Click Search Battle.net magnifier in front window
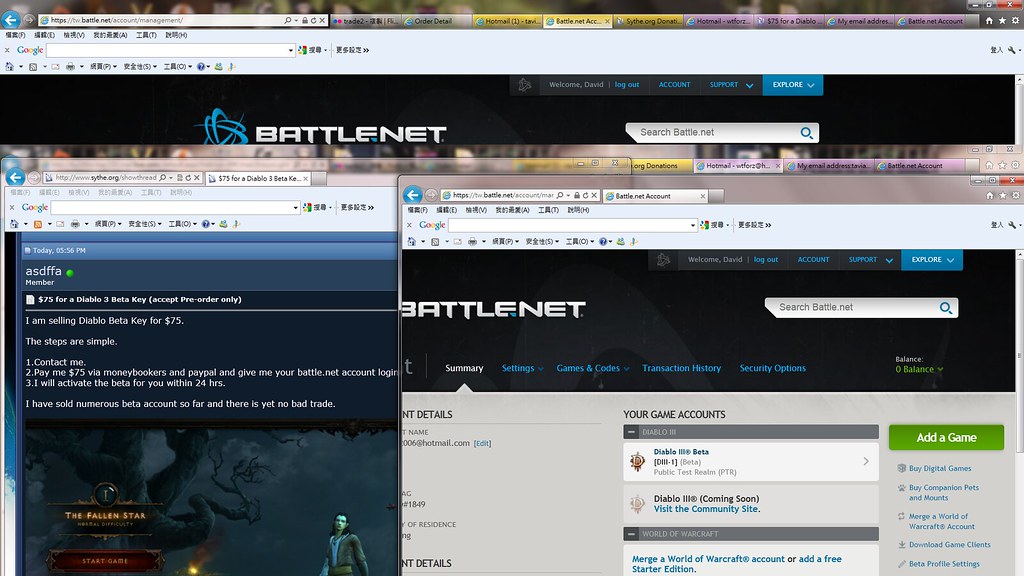The width and height of the screenshot is (1024, 576). pyautogui.click(x=945, y=307)
